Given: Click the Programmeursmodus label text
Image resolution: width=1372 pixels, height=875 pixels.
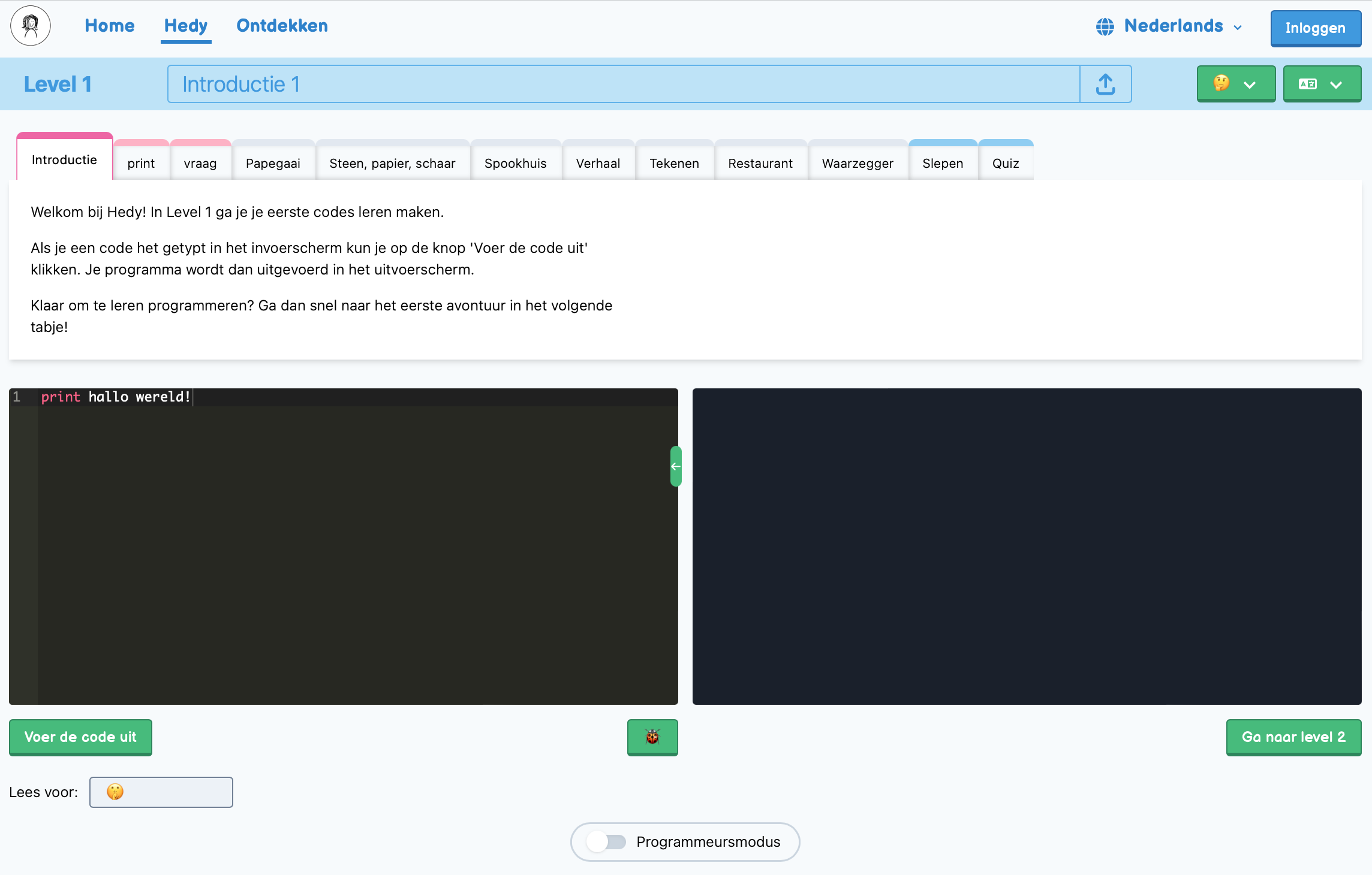Looking at the screenshot, I should pyautogui.click(x=708, y=842).
